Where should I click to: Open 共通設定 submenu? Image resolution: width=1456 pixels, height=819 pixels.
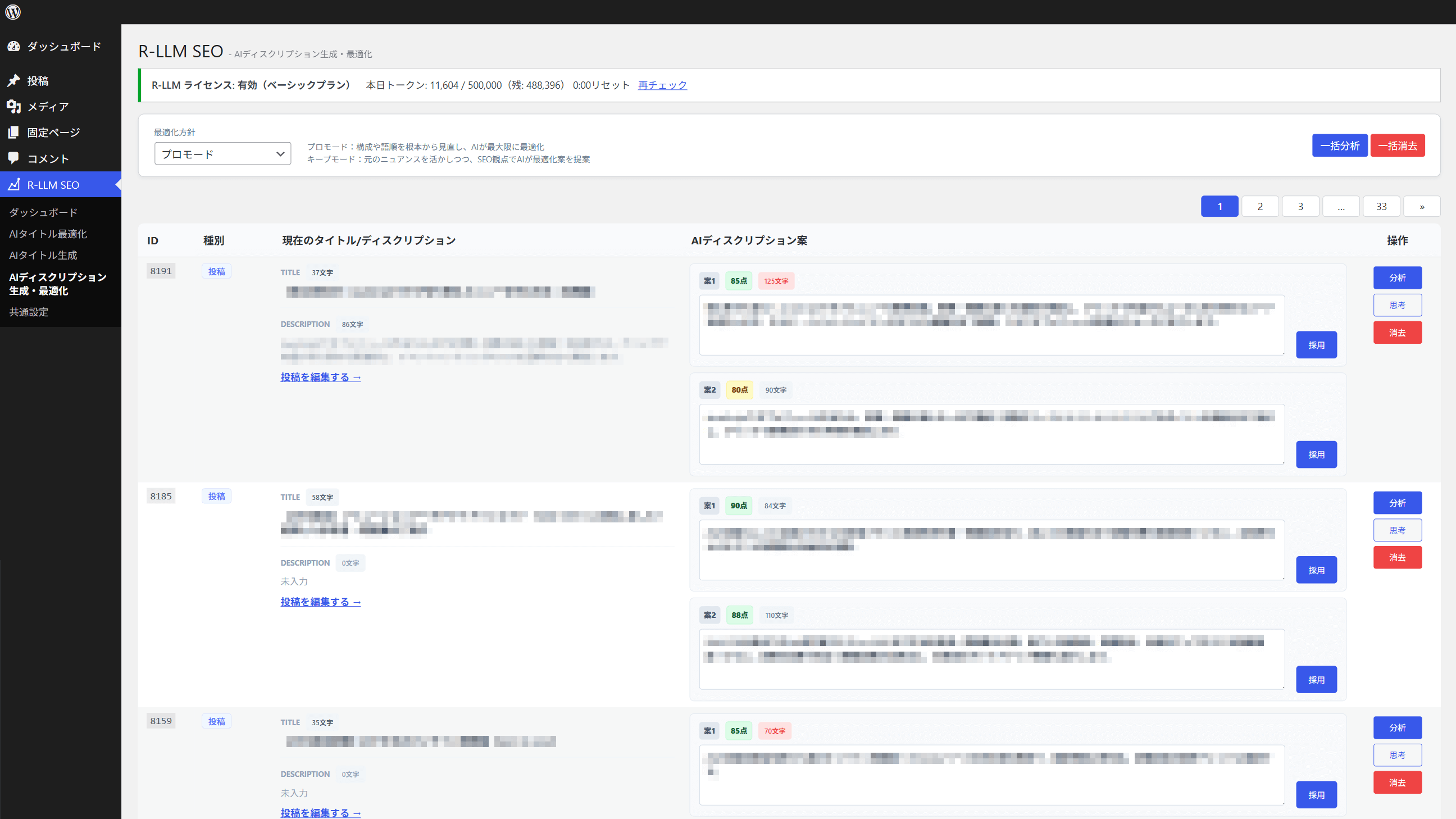[x=29, y=312]
